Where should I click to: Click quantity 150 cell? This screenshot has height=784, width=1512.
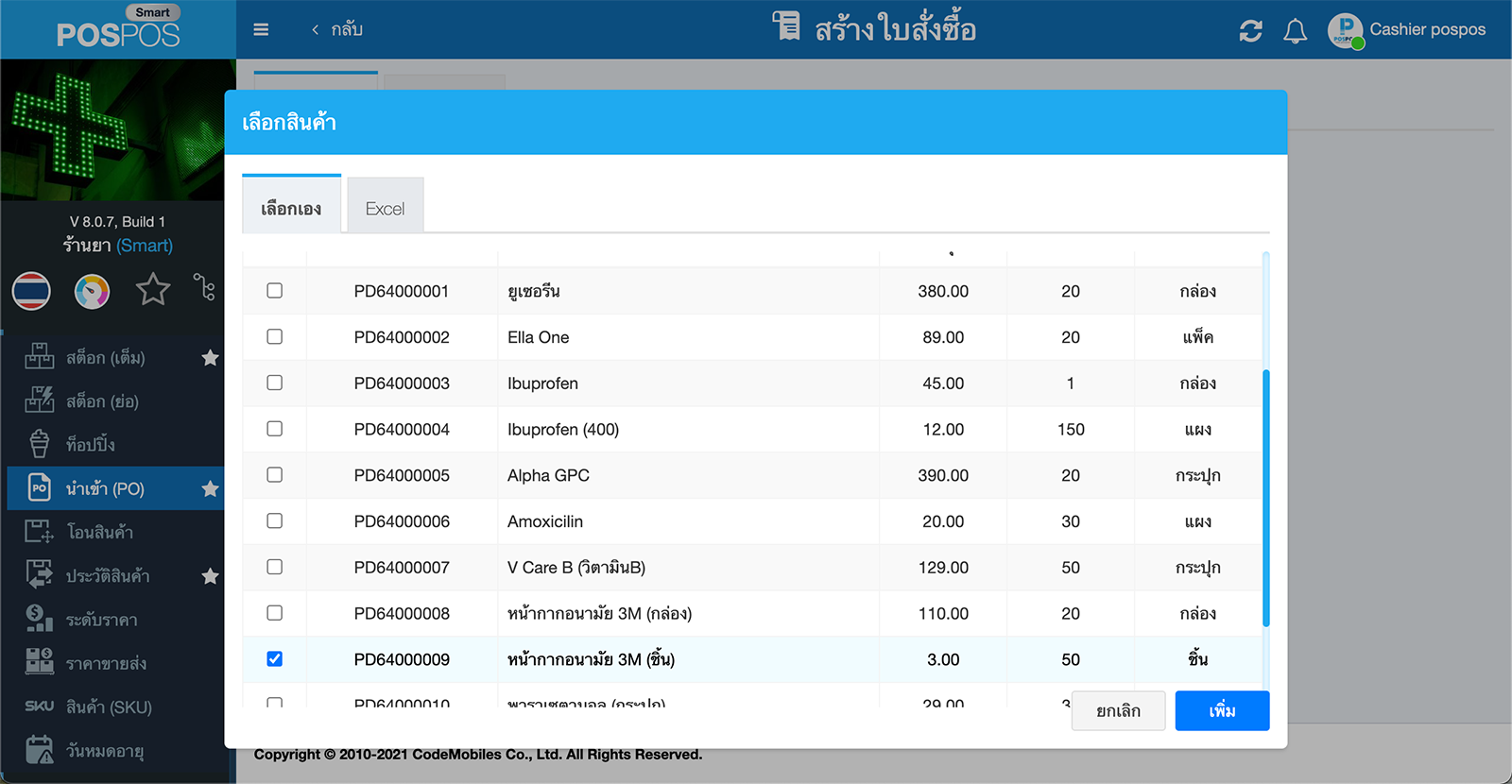point(1071,430)
